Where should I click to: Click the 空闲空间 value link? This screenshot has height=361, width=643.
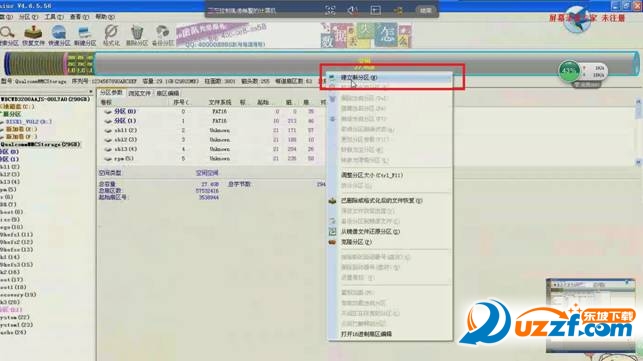[x=207, y=173]
